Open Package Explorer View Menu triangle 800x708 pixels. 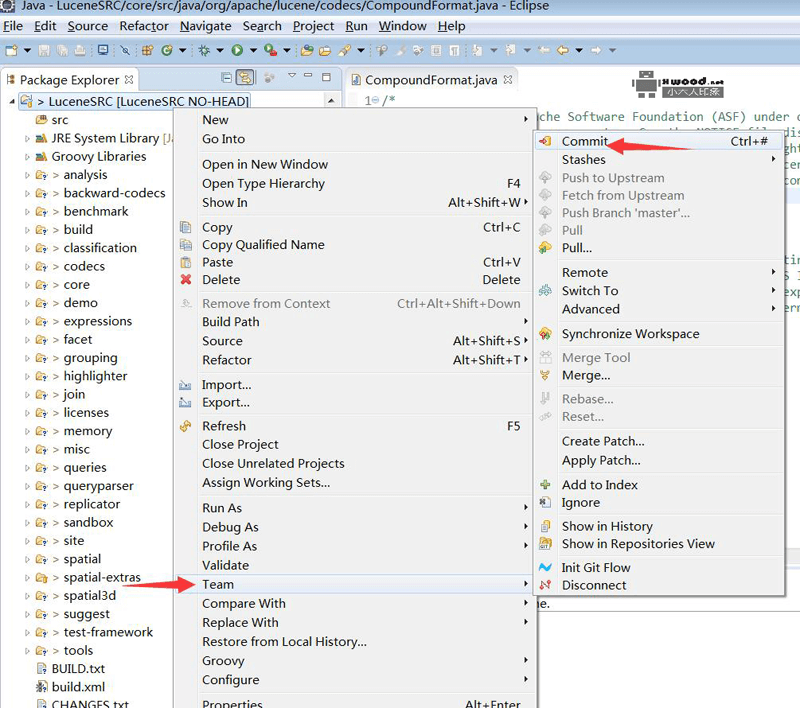coord(292,75)
